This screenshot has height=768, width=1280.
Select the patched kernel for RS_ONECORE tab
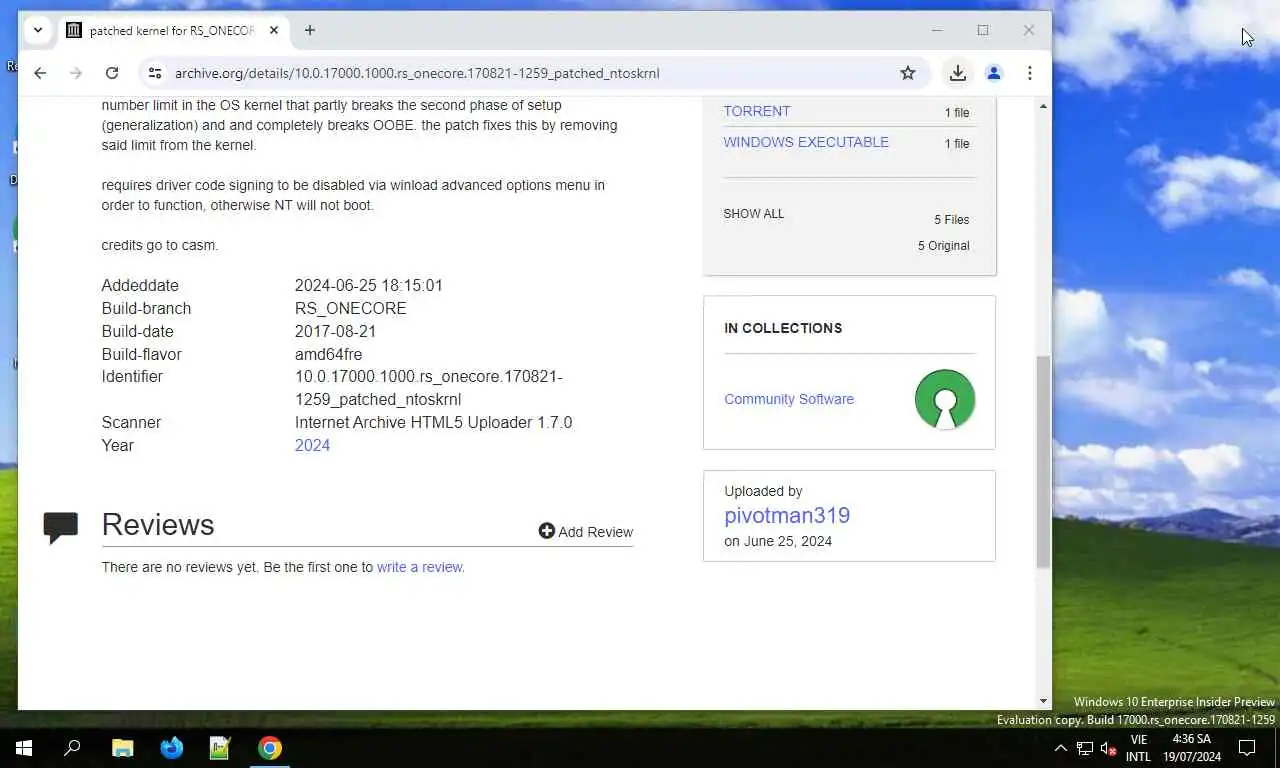pyautogui.click(x=172, y=30)
